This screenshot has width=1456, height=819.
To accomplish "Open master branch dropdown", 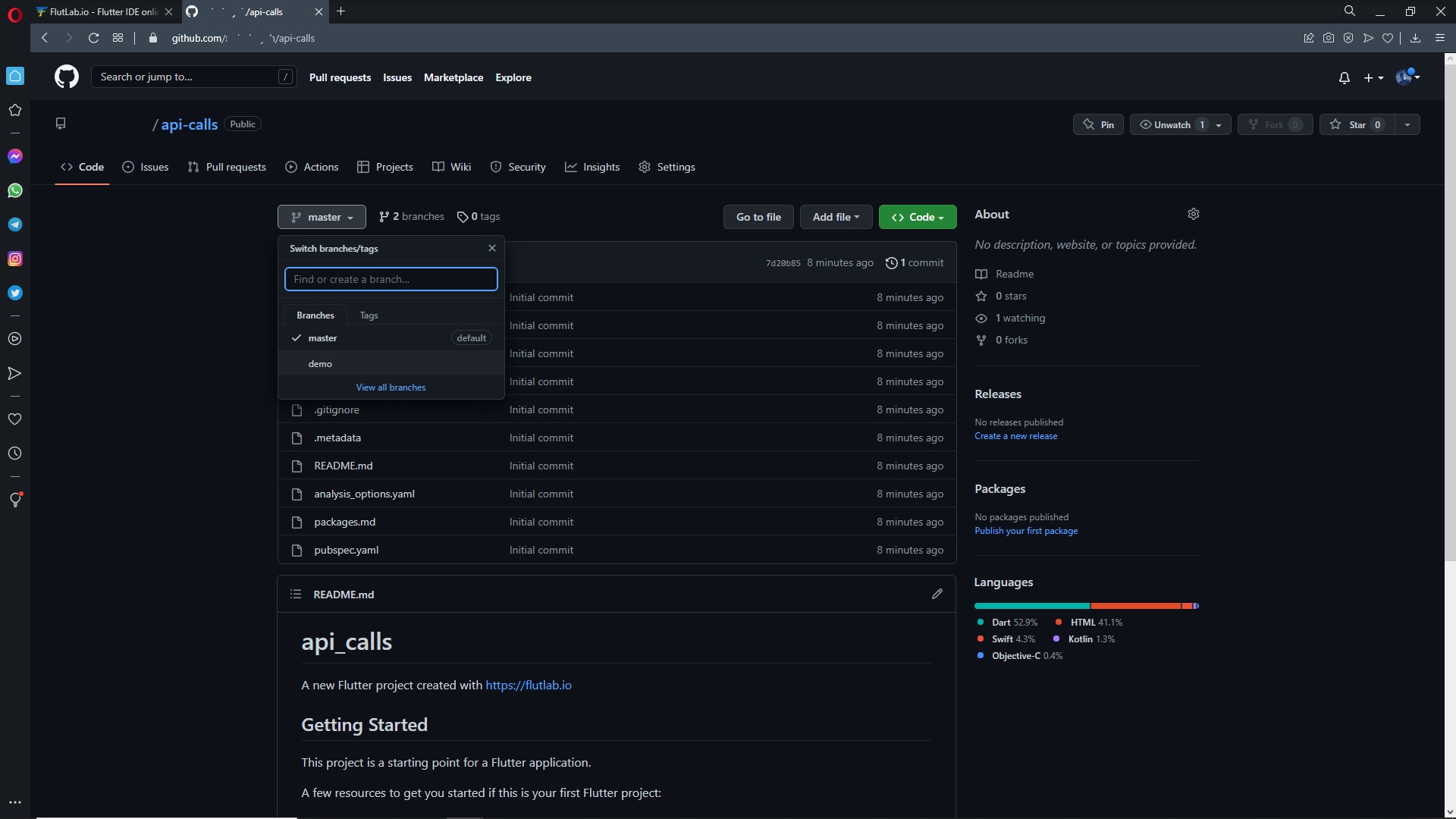I will tap(322, 217).
